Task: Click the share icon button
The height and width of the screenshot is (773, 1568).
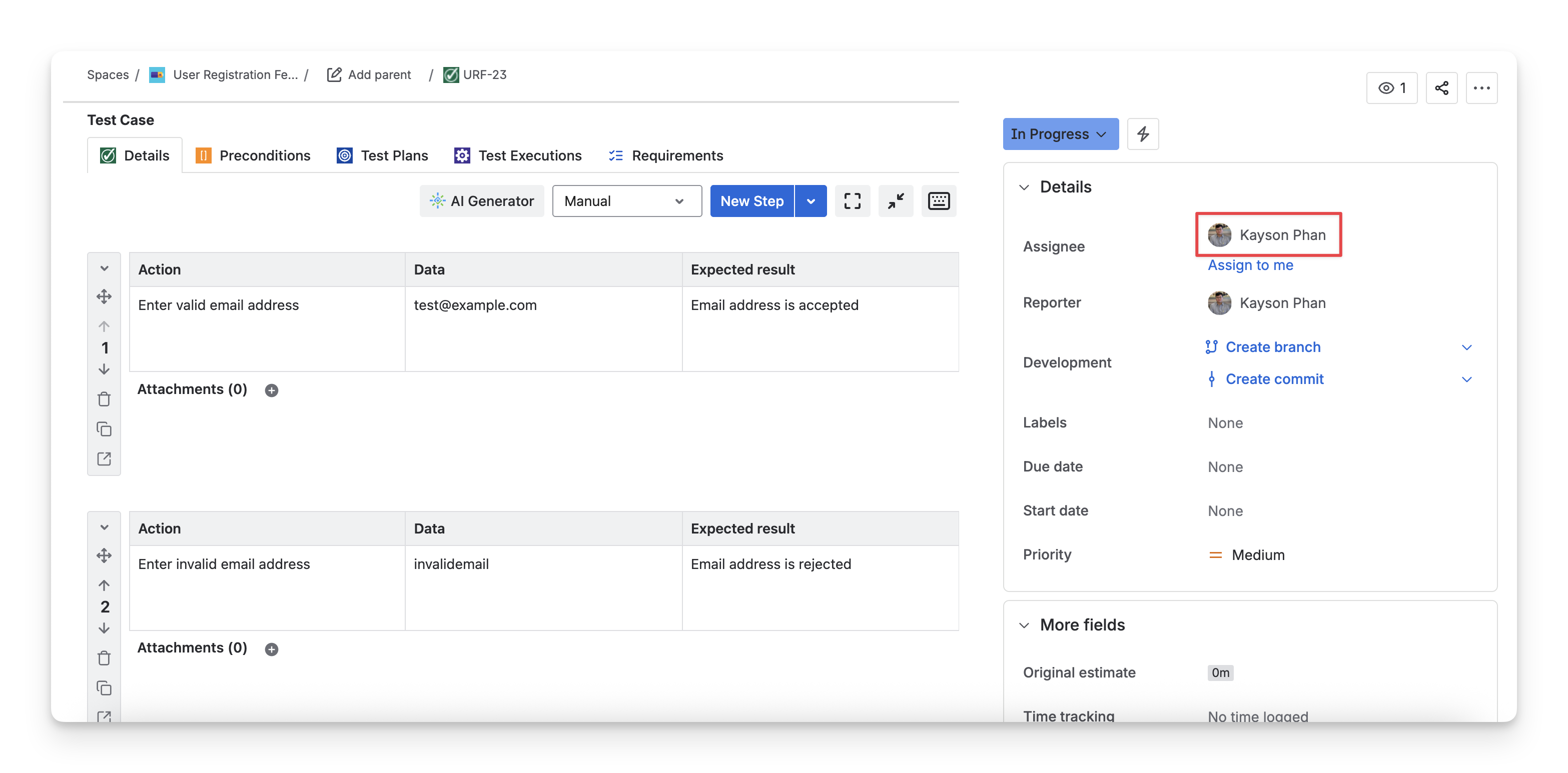Action: point(1441,88)
